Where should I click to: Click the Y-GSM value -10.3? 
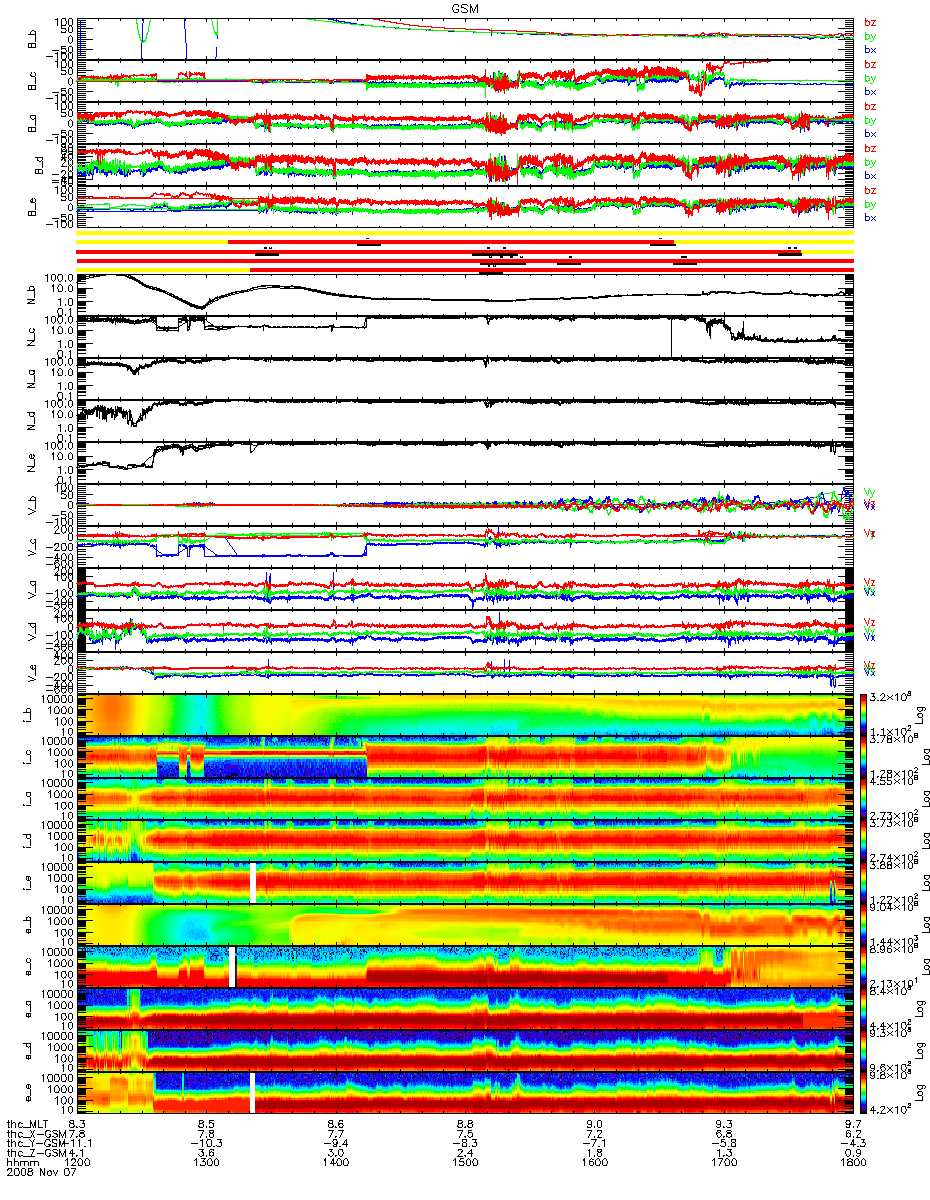tap(206, 1142)
